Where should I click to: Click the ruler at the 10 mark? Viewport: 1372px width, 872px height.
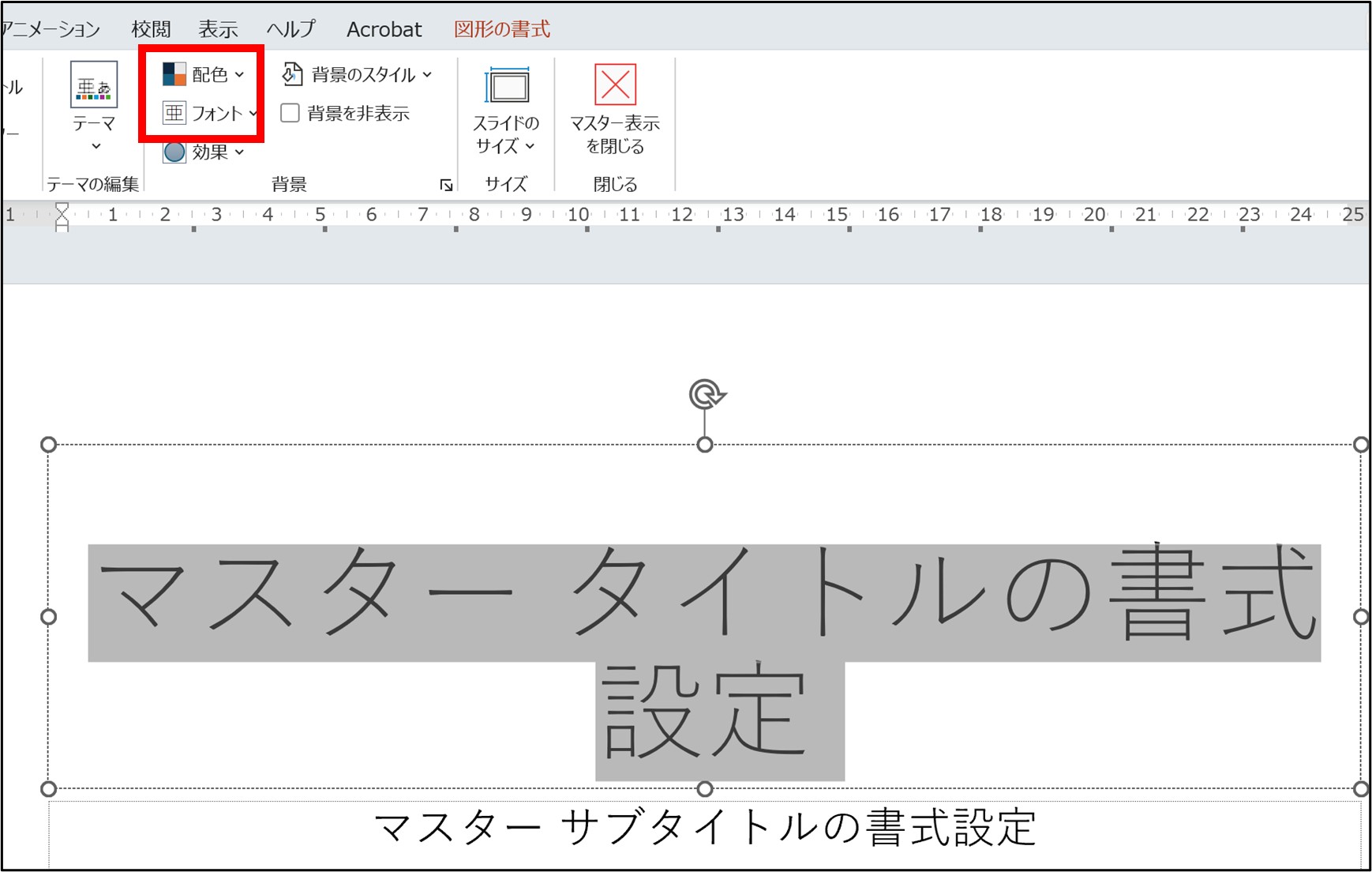click(579, 215)
